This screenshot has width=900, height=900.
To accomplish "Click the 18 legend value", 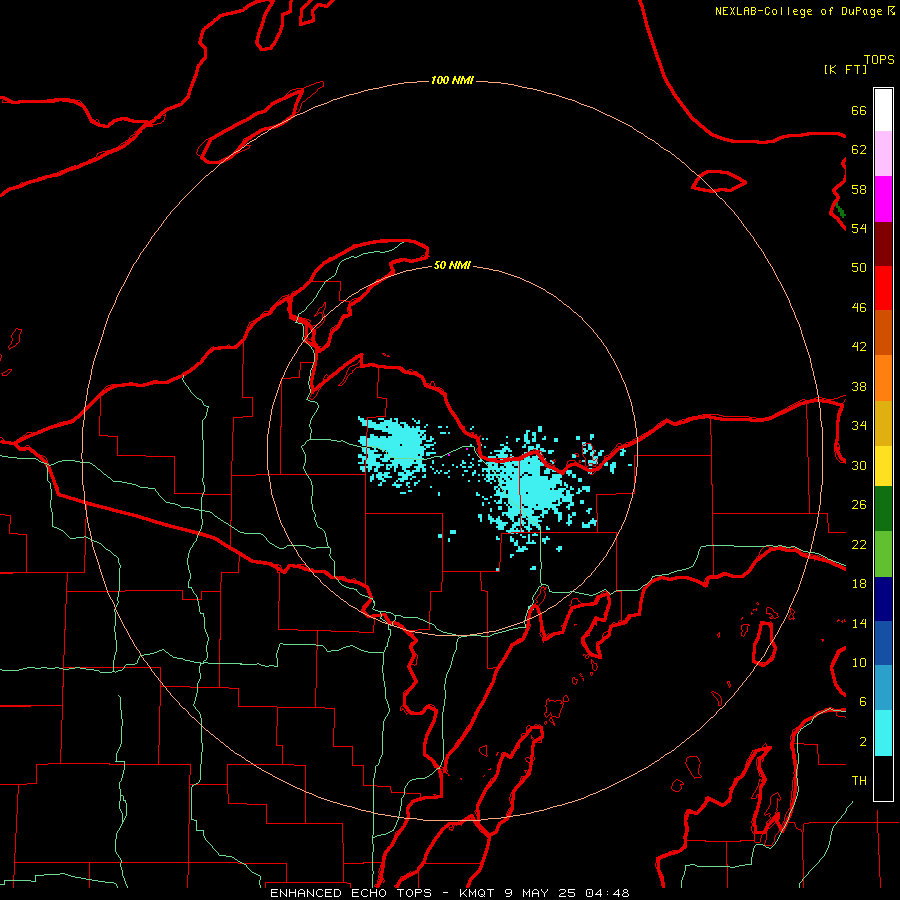I will coord(859,584).
